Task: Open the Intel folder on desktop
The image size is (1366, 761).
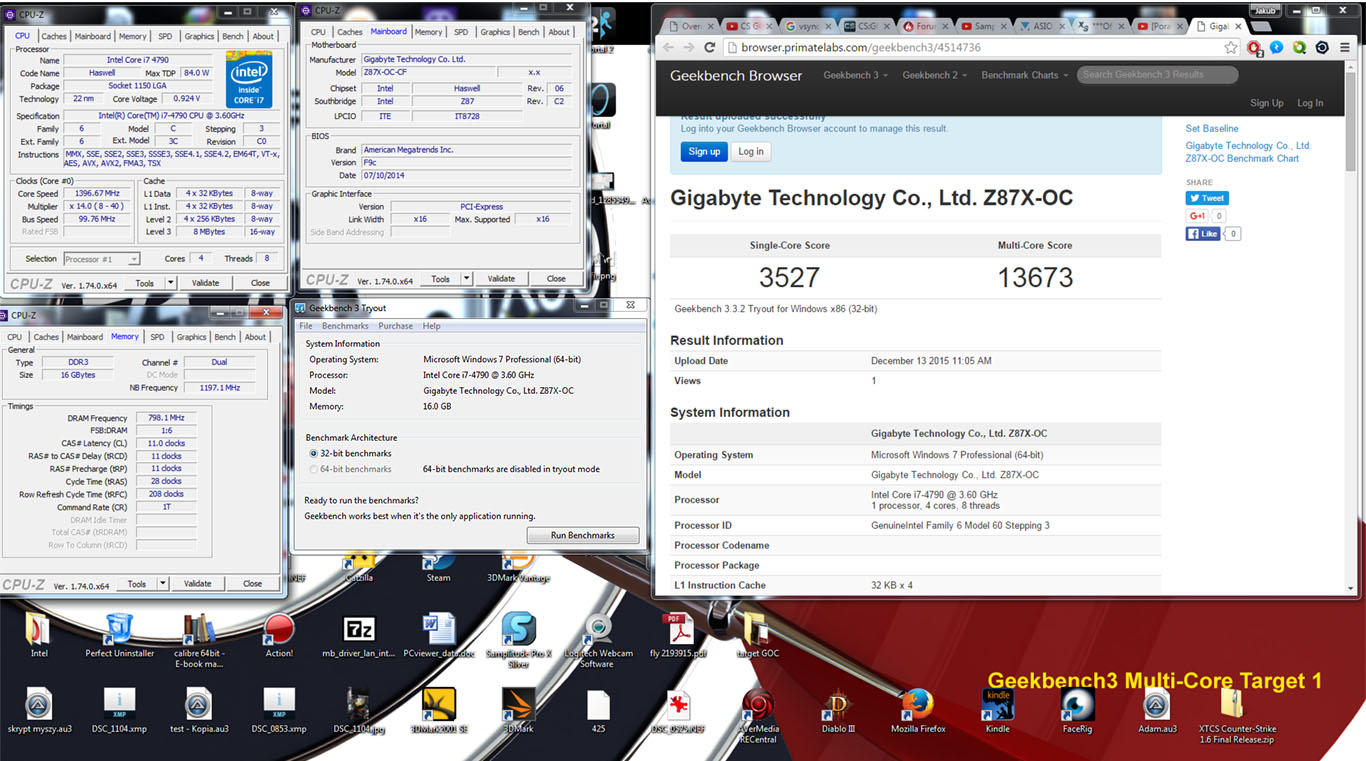Action: [x=38, y=634]
